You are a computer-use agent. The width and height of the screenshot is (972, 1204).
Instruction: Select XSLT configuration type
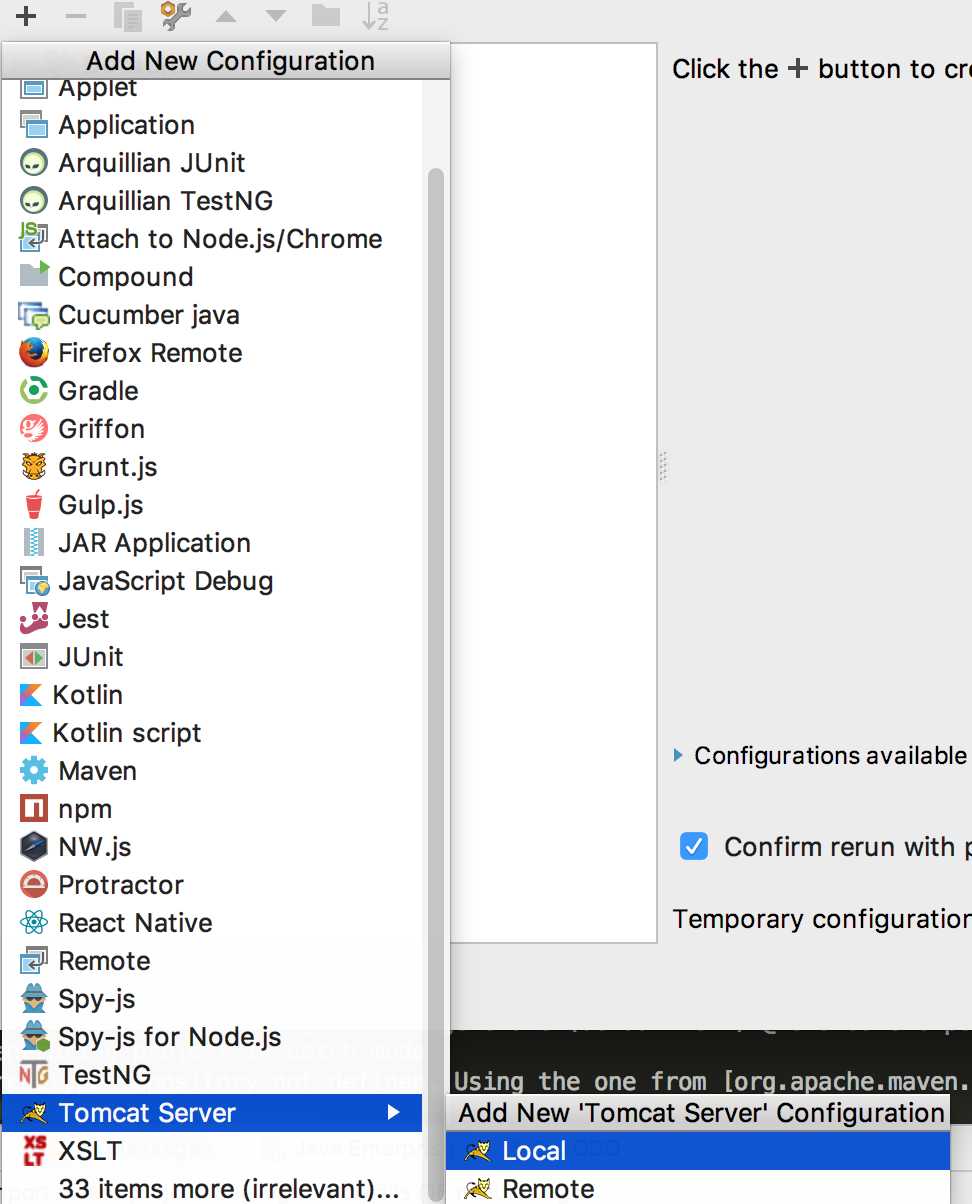(x=212, y=1151)
